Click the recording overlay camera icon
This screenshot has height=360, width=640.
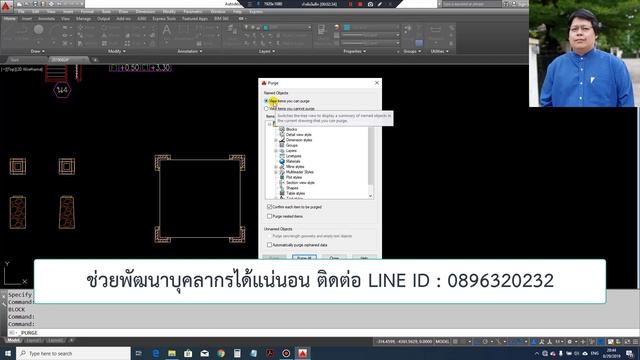(370, 4)
